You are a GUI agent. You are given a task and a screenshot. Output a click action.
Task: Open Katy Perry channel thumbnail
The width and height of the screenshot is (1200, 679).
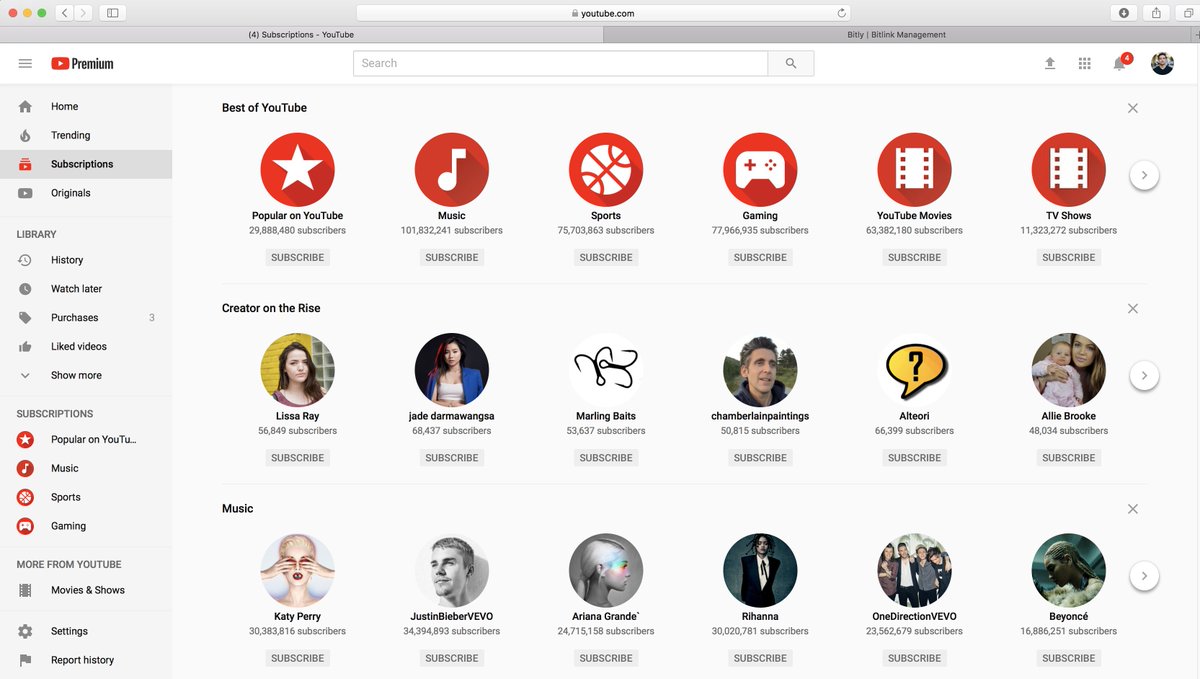pyautogui.click(x=297, y=571)
